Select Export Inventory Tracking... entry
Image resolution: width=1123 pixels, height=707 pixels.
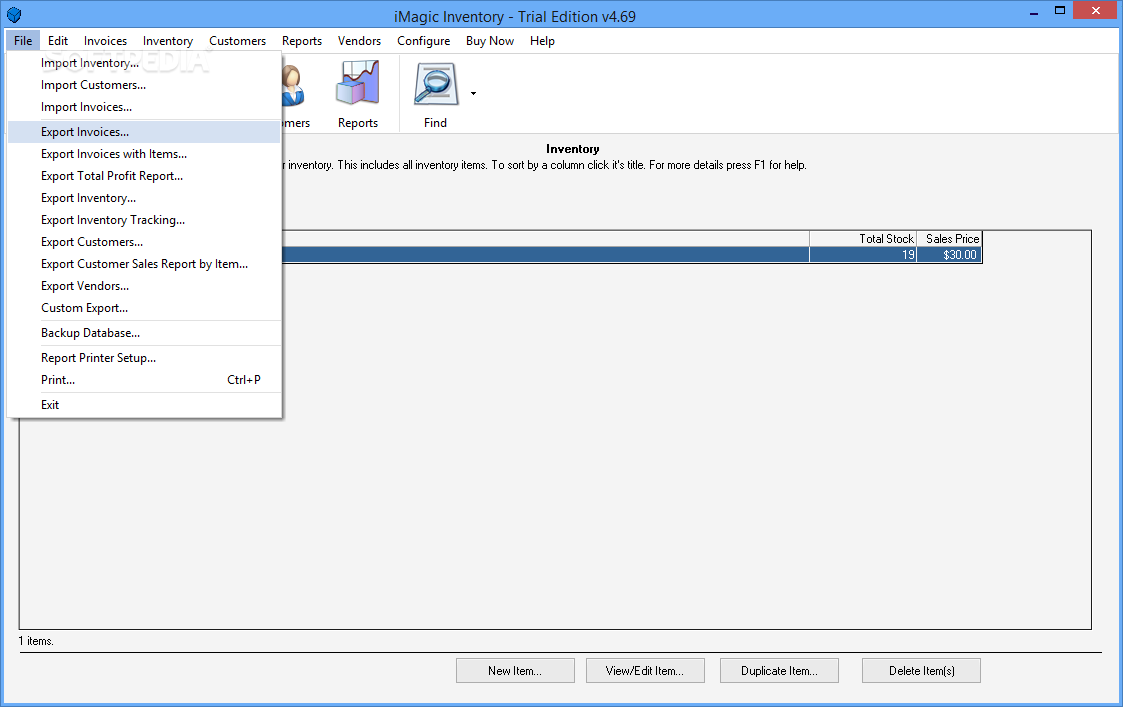point(144,220)
